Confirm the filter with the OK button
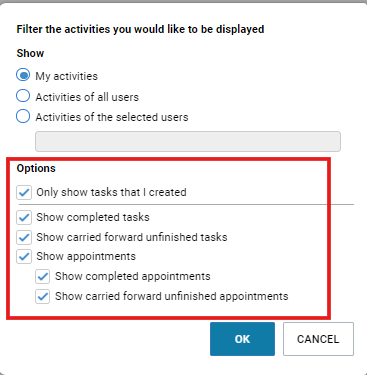The height and width of the screenshot is (375, 367). [x=242, y=339]
